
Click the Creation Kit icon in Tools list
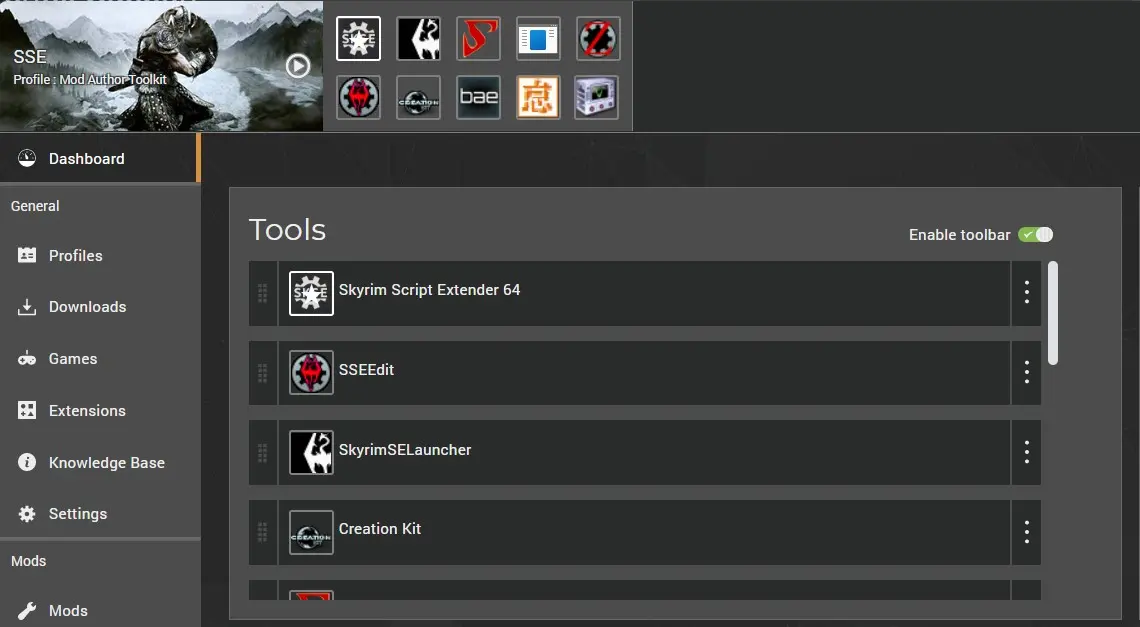coord(311,532)
